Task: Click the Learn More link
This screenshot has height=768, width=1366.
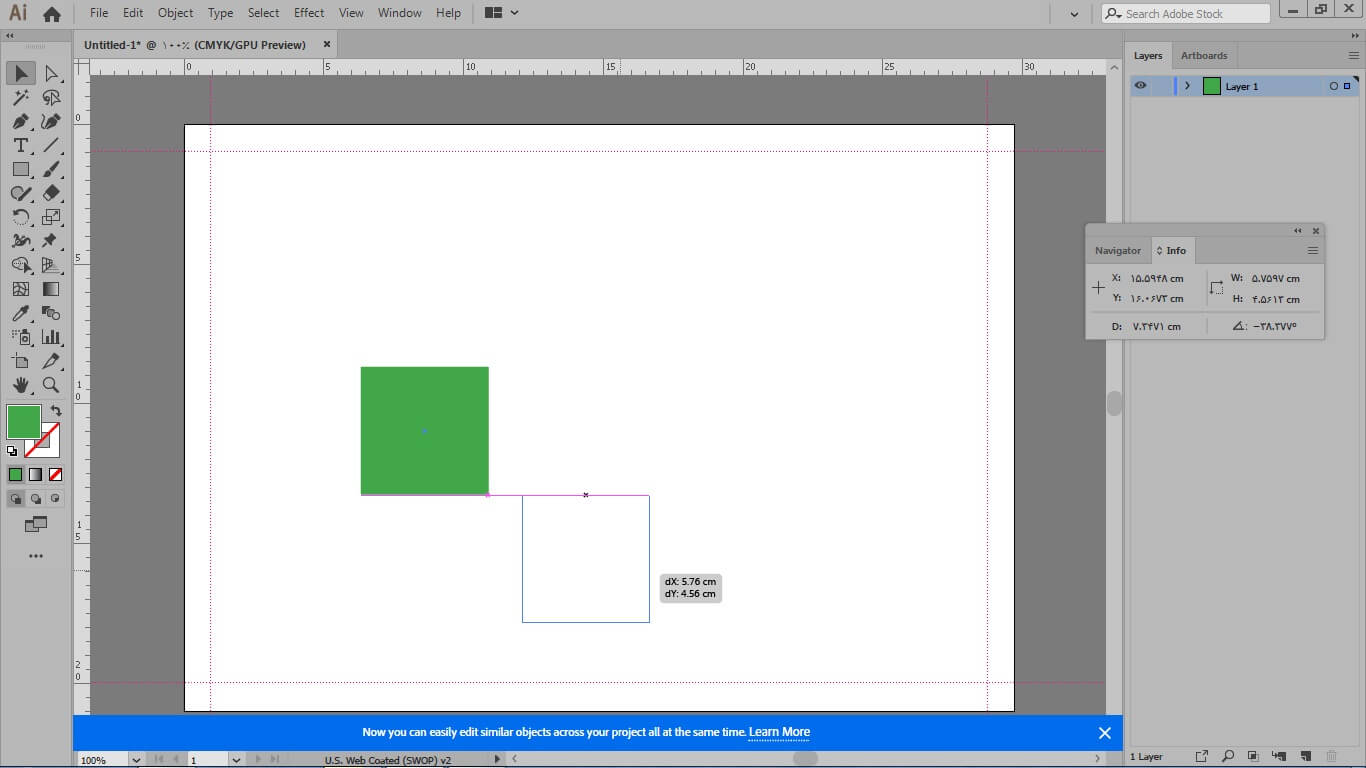Action: pos(779,732)
